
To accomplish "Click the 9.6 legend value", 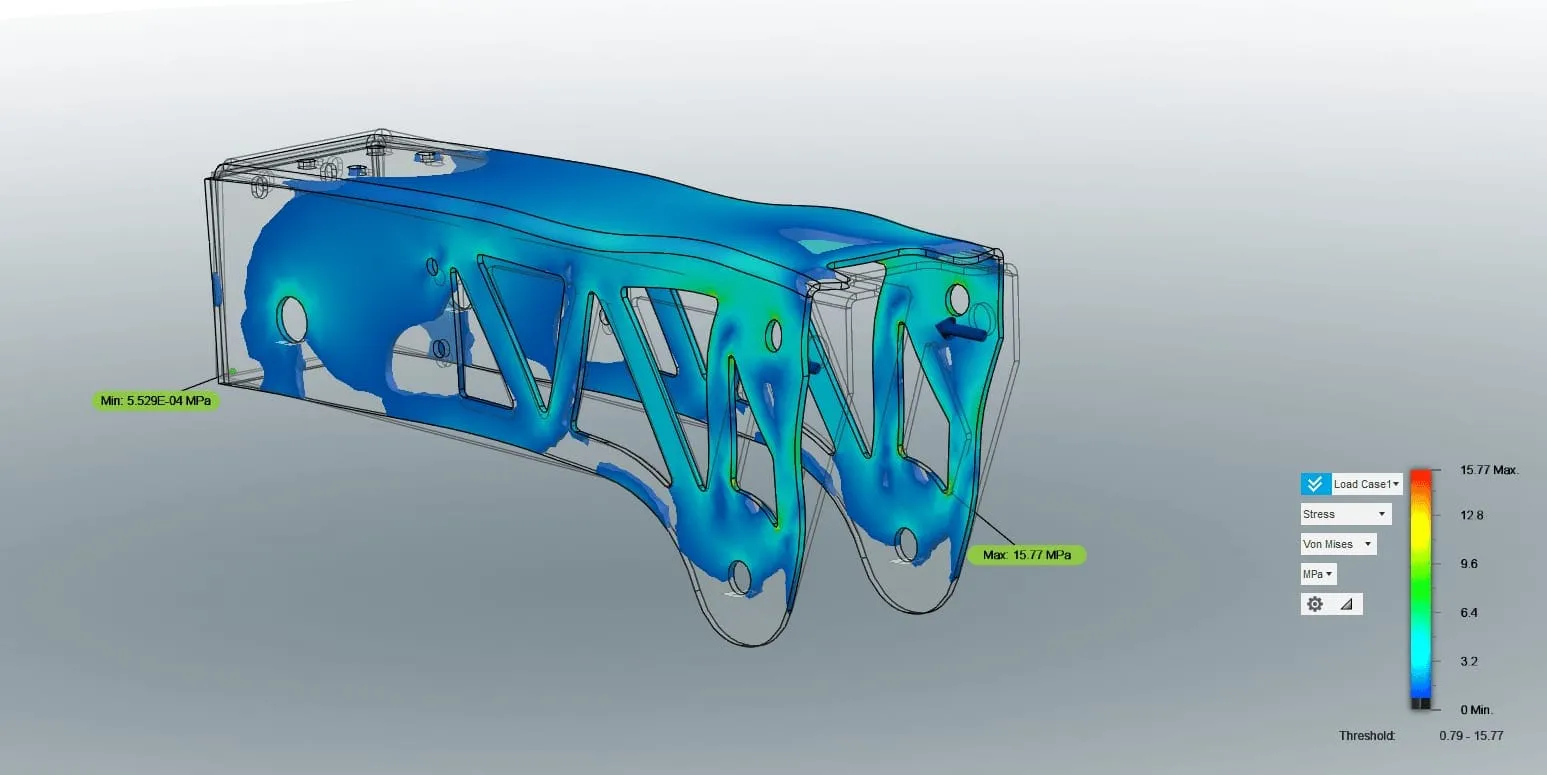I will click(1469, 564).
